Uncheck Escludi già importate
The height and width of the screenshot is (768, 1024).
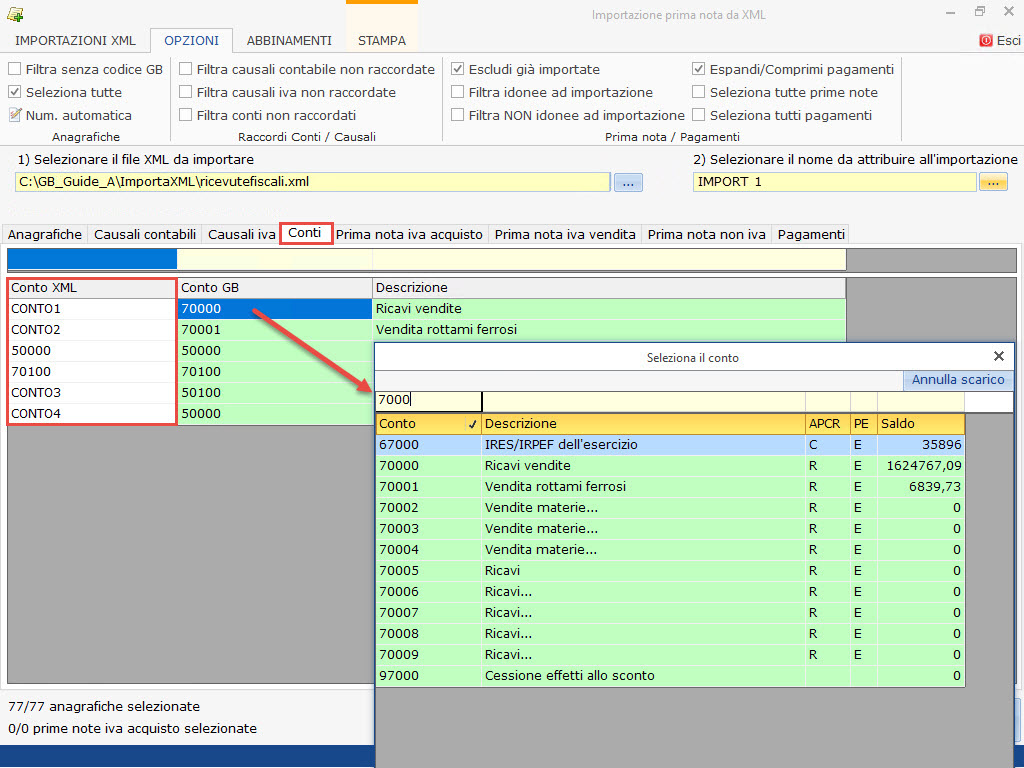458,69
